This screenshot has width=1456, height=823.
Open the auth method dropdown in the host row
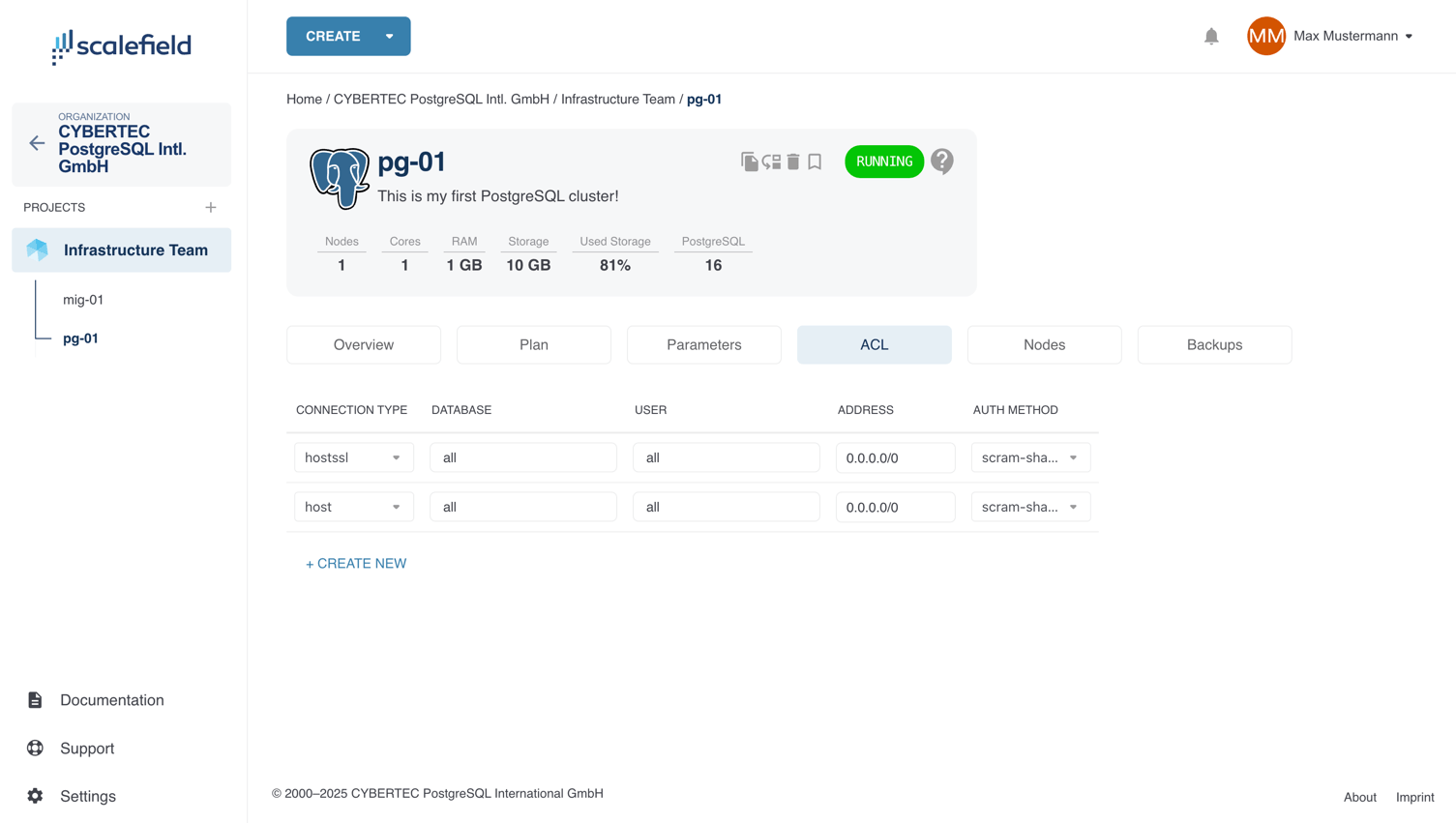pos(1030,507)
